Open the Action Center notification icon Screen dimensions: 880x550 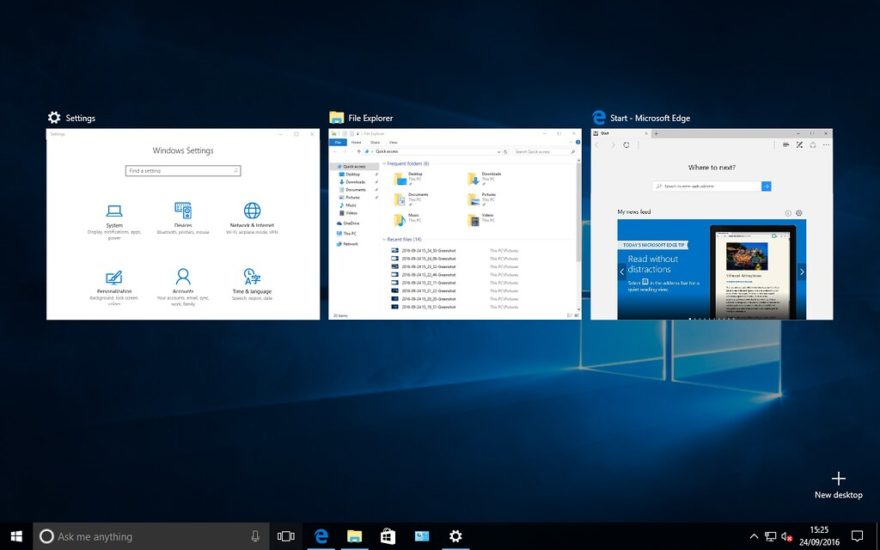pyautogui.click(x=857, y=537)
